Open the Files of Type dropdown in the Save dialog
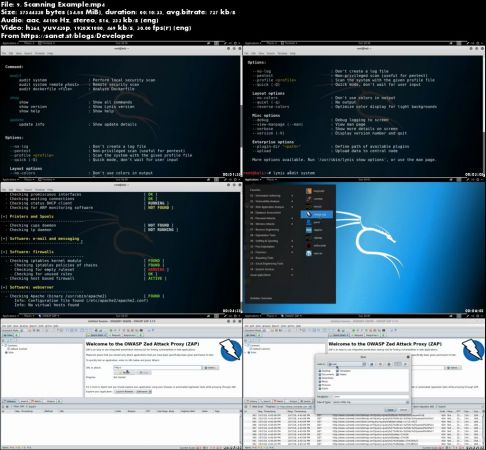486x450 pixels. pos(371,402)
